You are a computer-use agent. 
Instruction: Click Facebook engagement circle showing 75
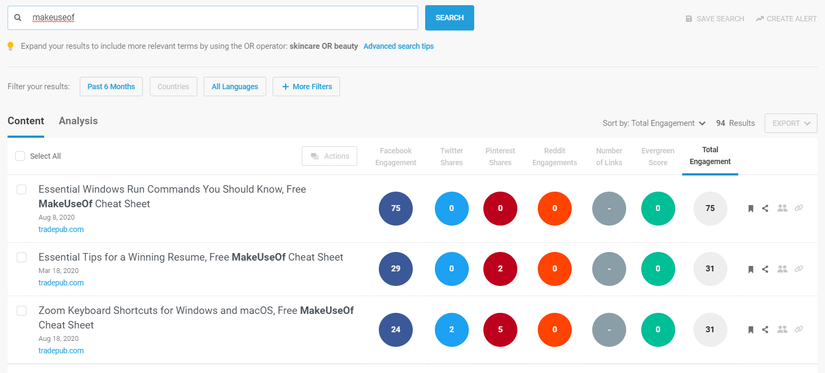396,208
